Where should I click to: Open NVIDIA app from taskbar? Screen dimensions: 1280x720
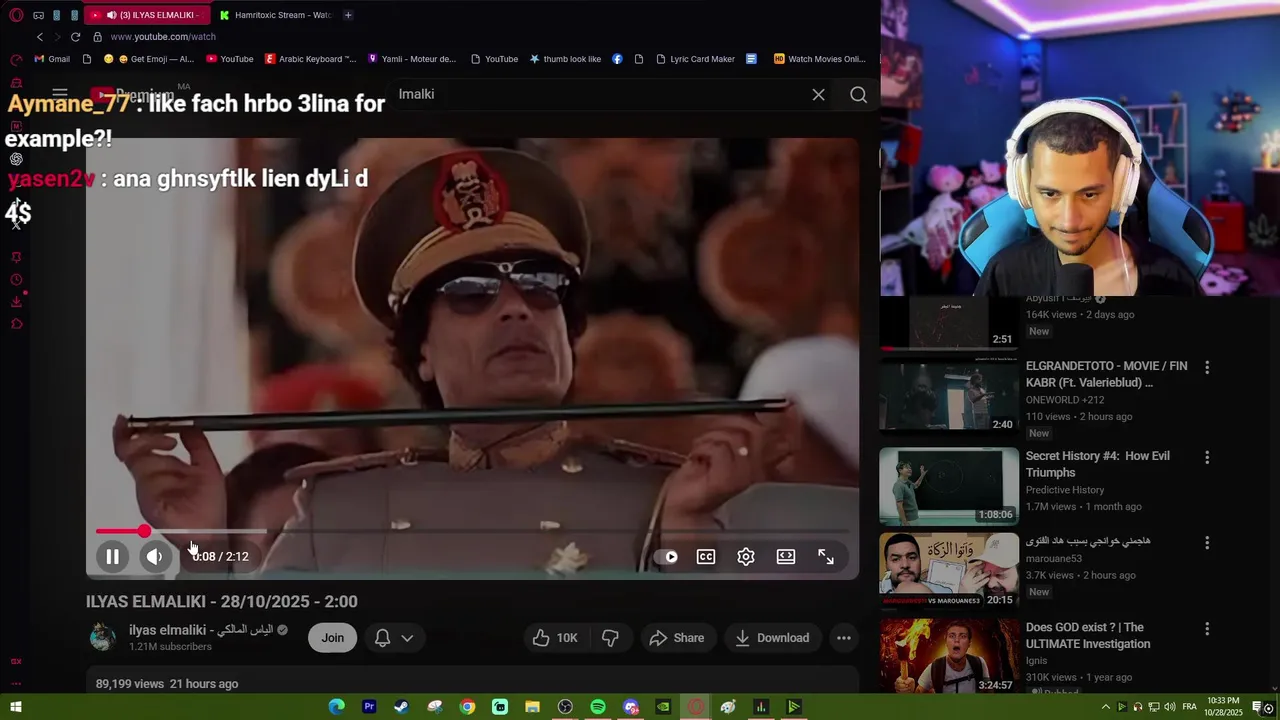[x=663, y=707]
